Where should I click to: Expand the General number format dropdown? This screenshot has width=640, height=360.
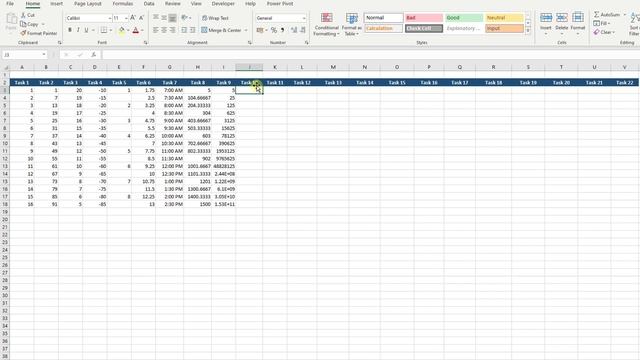(x=304, y=18)
